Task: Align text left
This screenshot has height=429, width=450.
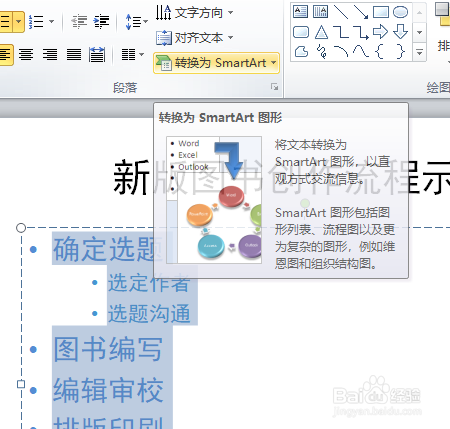Action: (5, 54)
